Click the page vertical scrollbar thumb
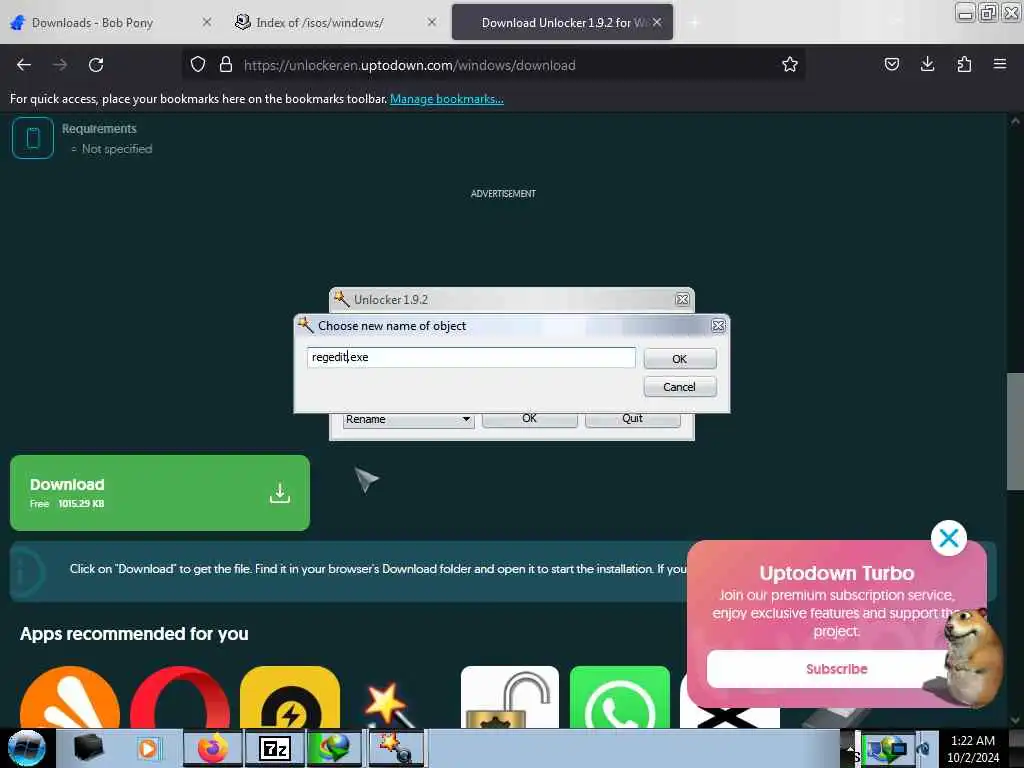1024x768 pixels. pyautogui.click(x=1015, y=431)
